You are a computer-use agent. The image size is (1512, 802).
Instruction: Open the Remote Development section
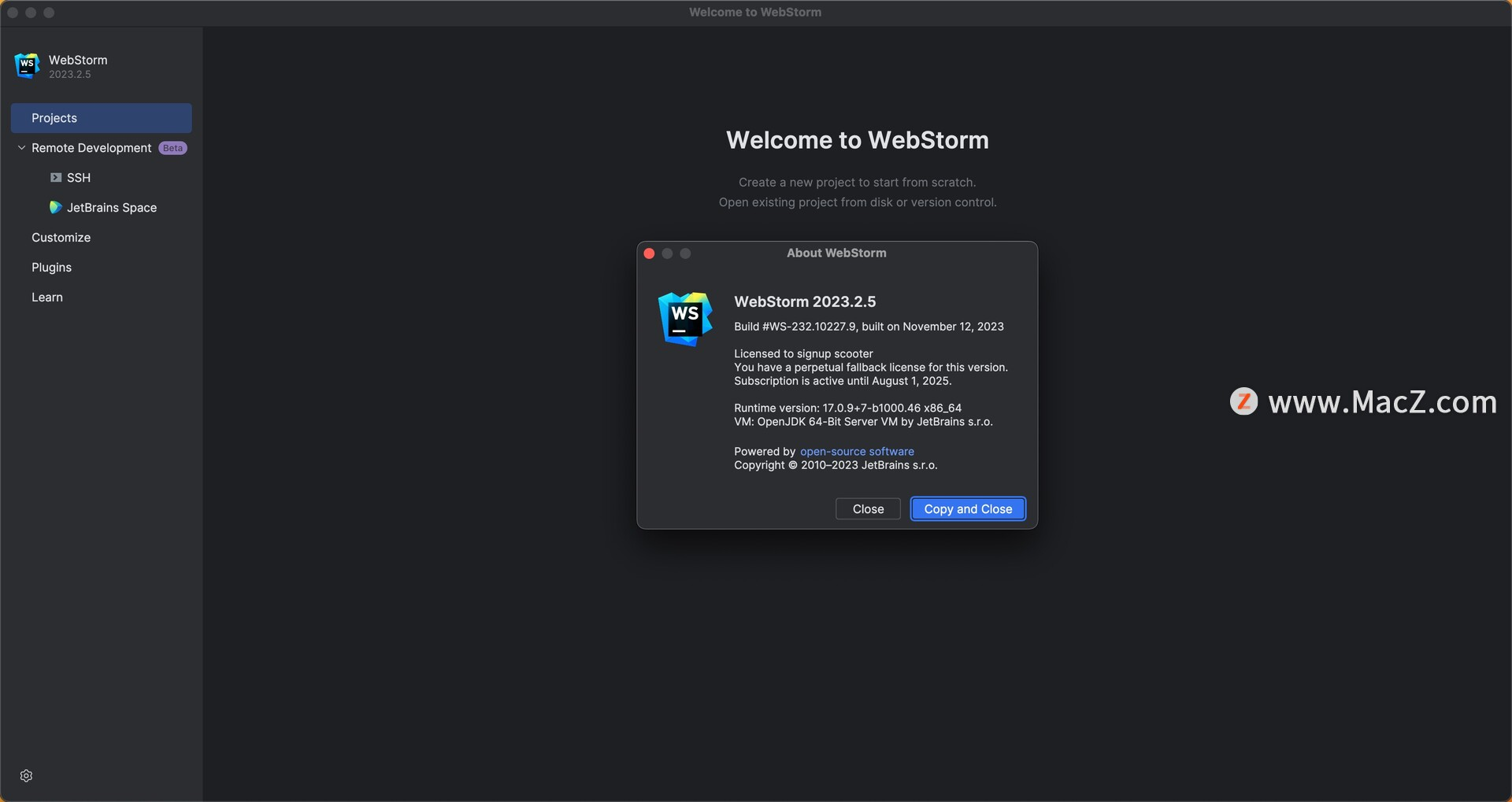coord(91,148)
